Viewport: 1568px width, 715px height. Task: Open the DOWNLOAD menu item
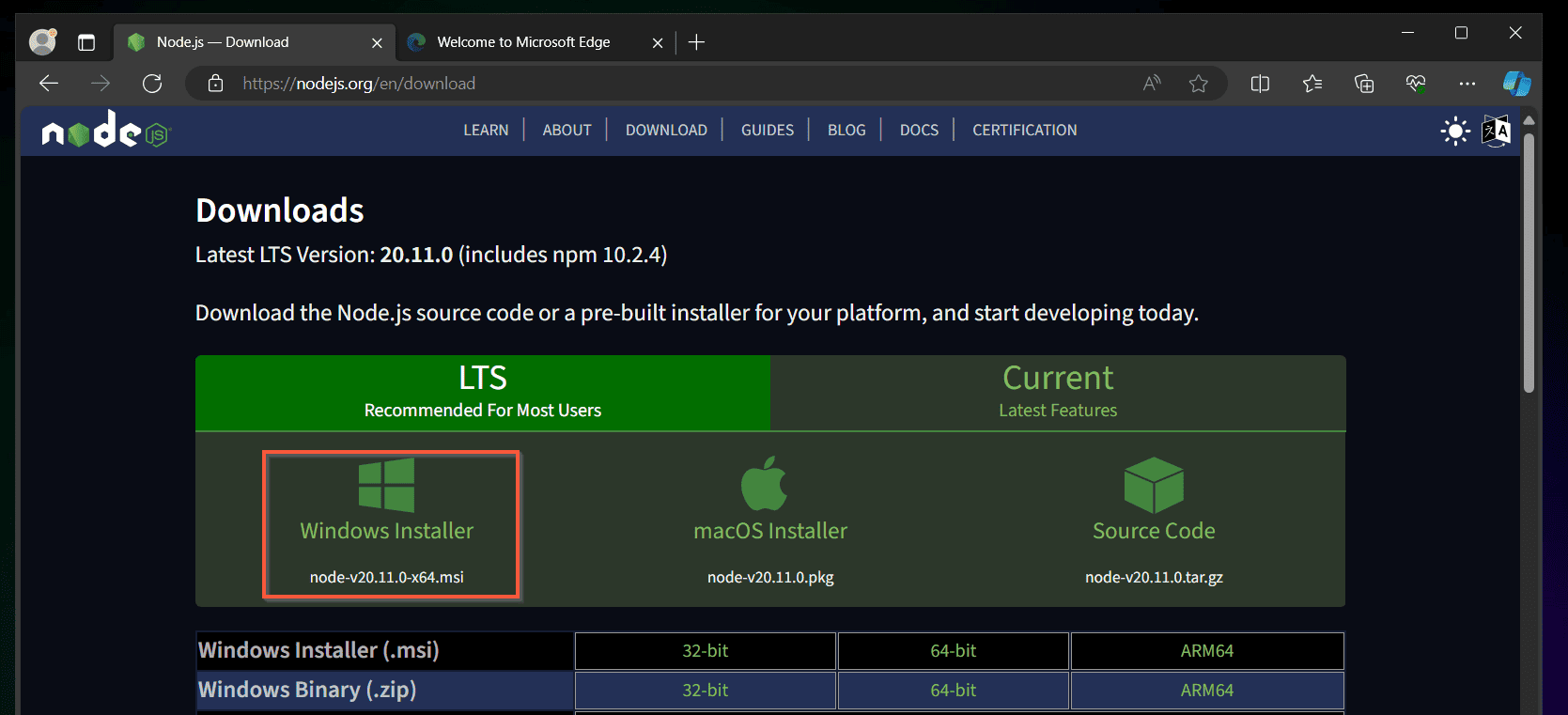[666, 131]
